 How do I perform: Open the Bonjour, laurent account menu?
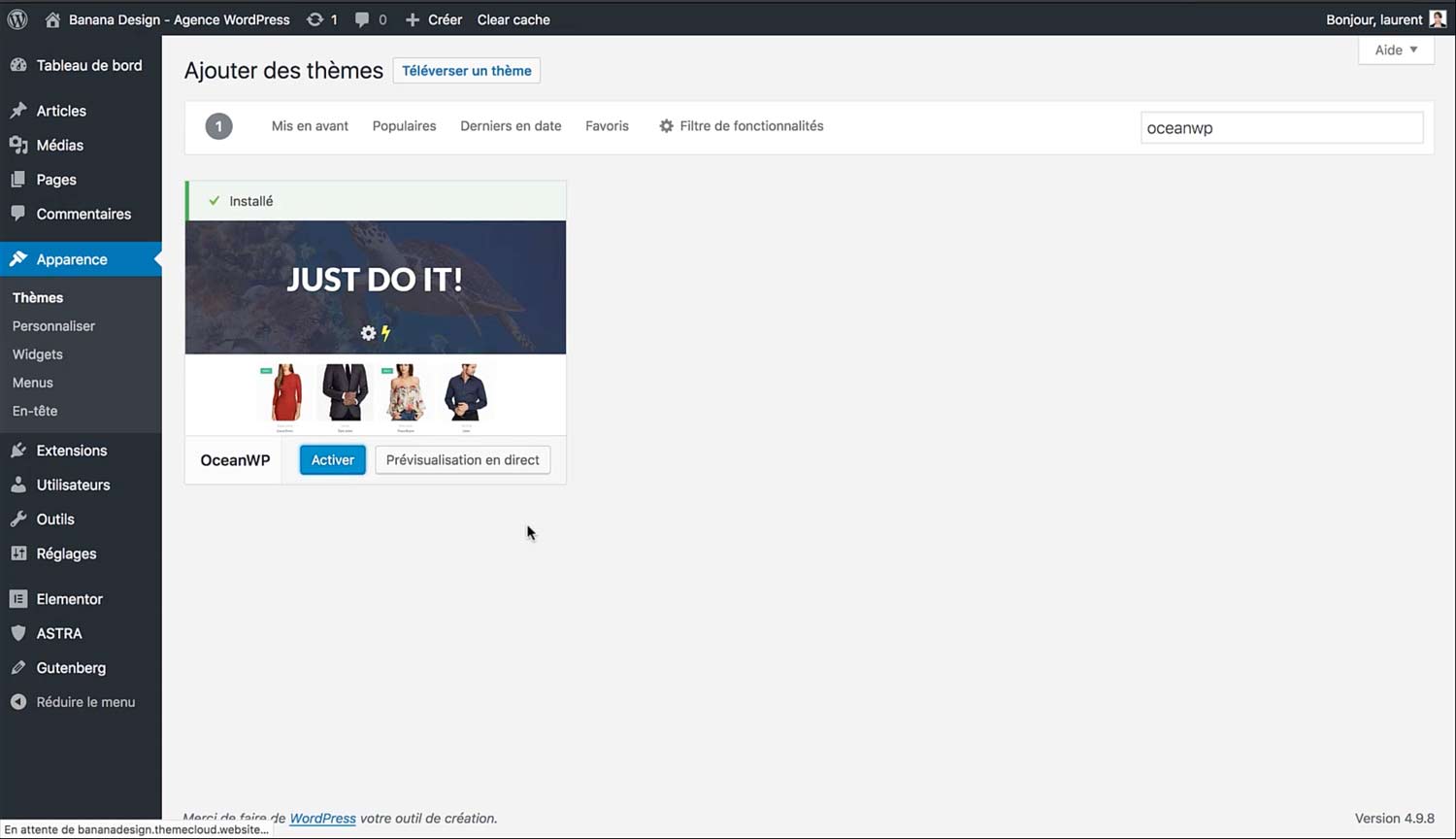tap(1386, 19)
